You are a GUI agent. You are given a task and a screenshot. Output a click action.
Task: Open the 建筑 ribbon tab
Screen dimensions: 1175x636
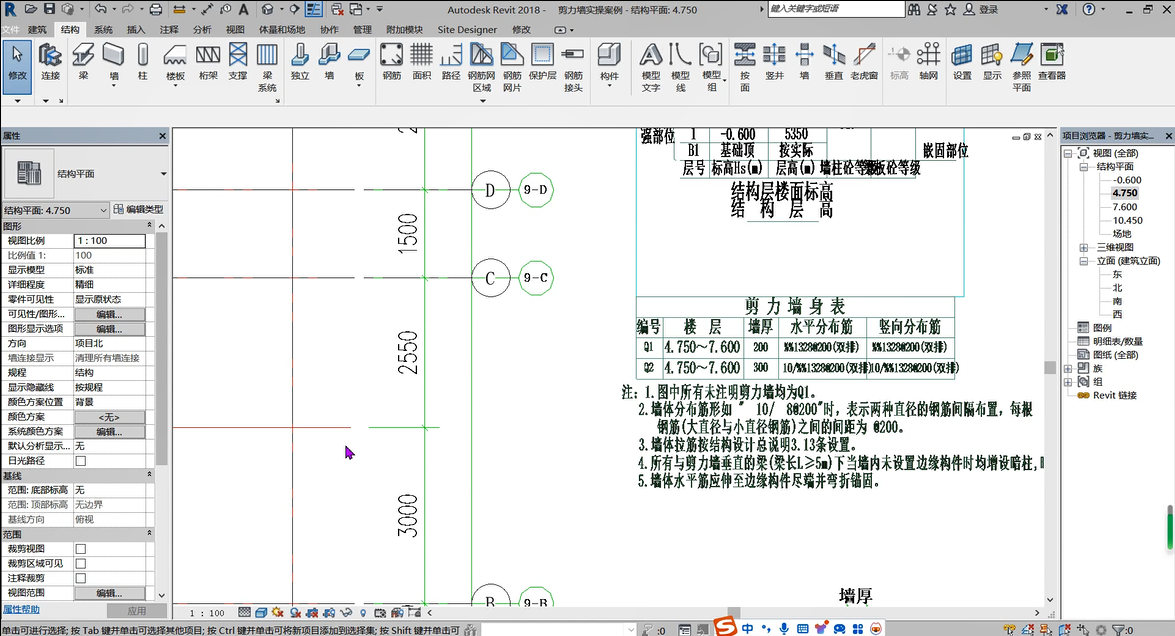pyautogui.click(x=37, y=29)
